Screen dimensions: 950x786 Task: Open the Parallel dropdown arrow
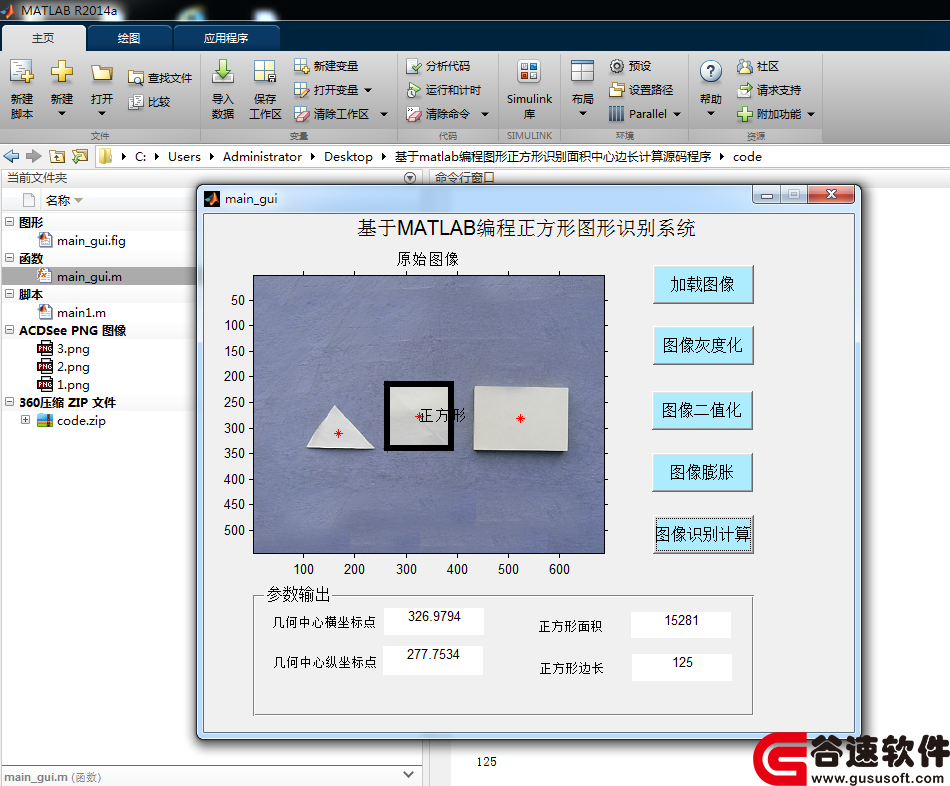tap(677, 114)
